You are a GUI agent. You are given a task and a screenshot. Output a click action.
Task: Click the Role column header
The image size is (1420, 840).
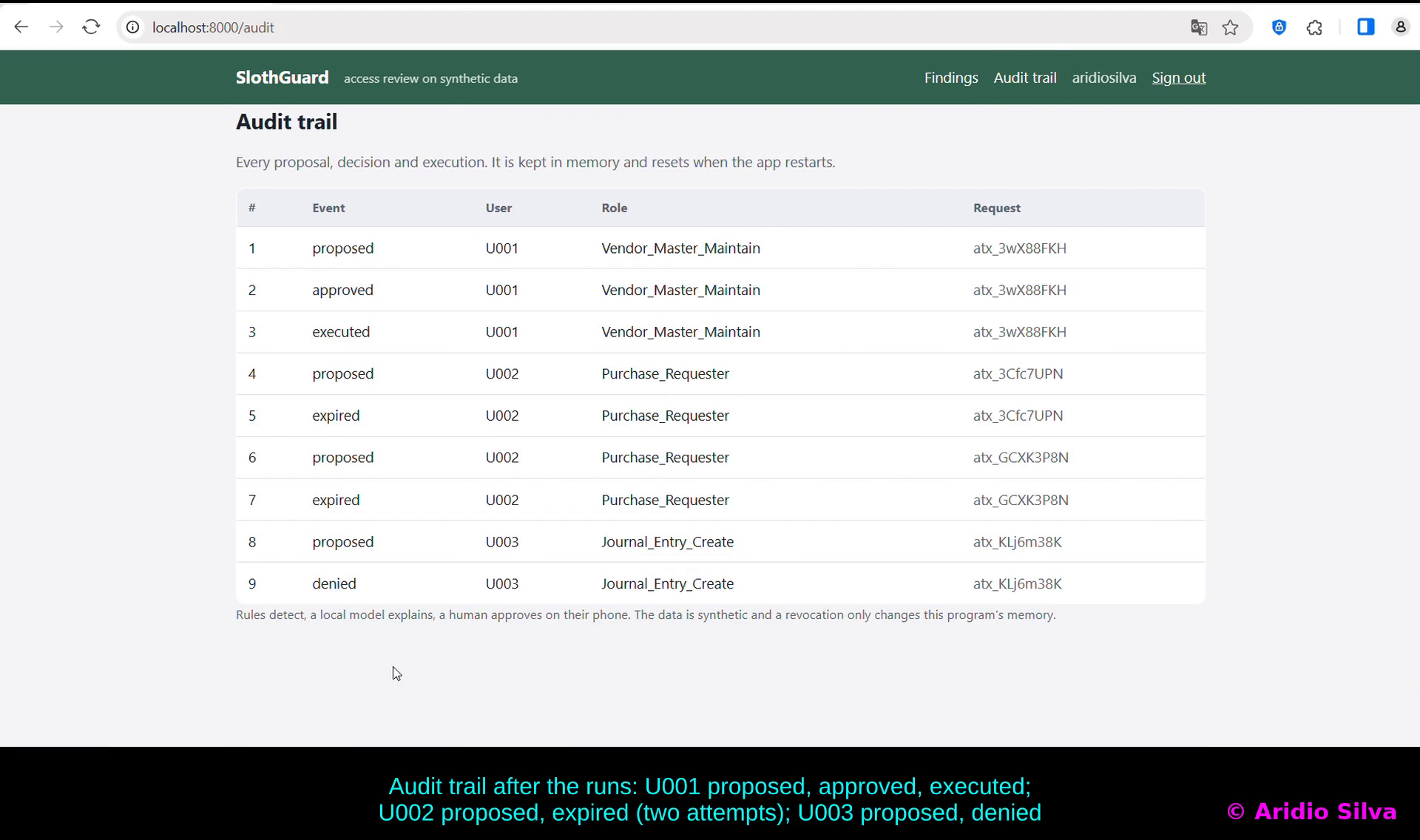coord(614,208)
